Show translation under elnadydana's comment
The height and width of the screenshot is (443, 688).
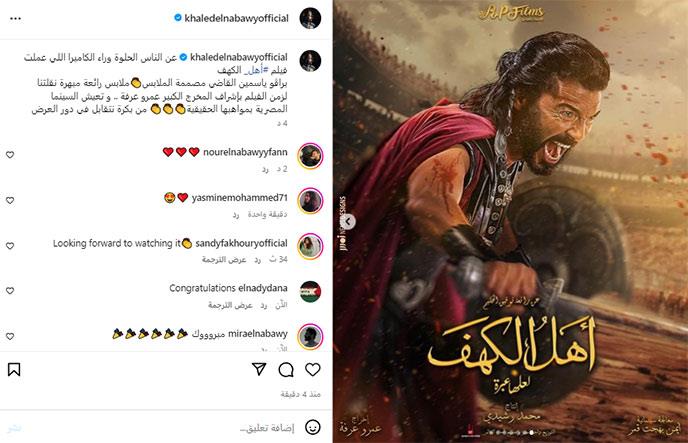230,305
